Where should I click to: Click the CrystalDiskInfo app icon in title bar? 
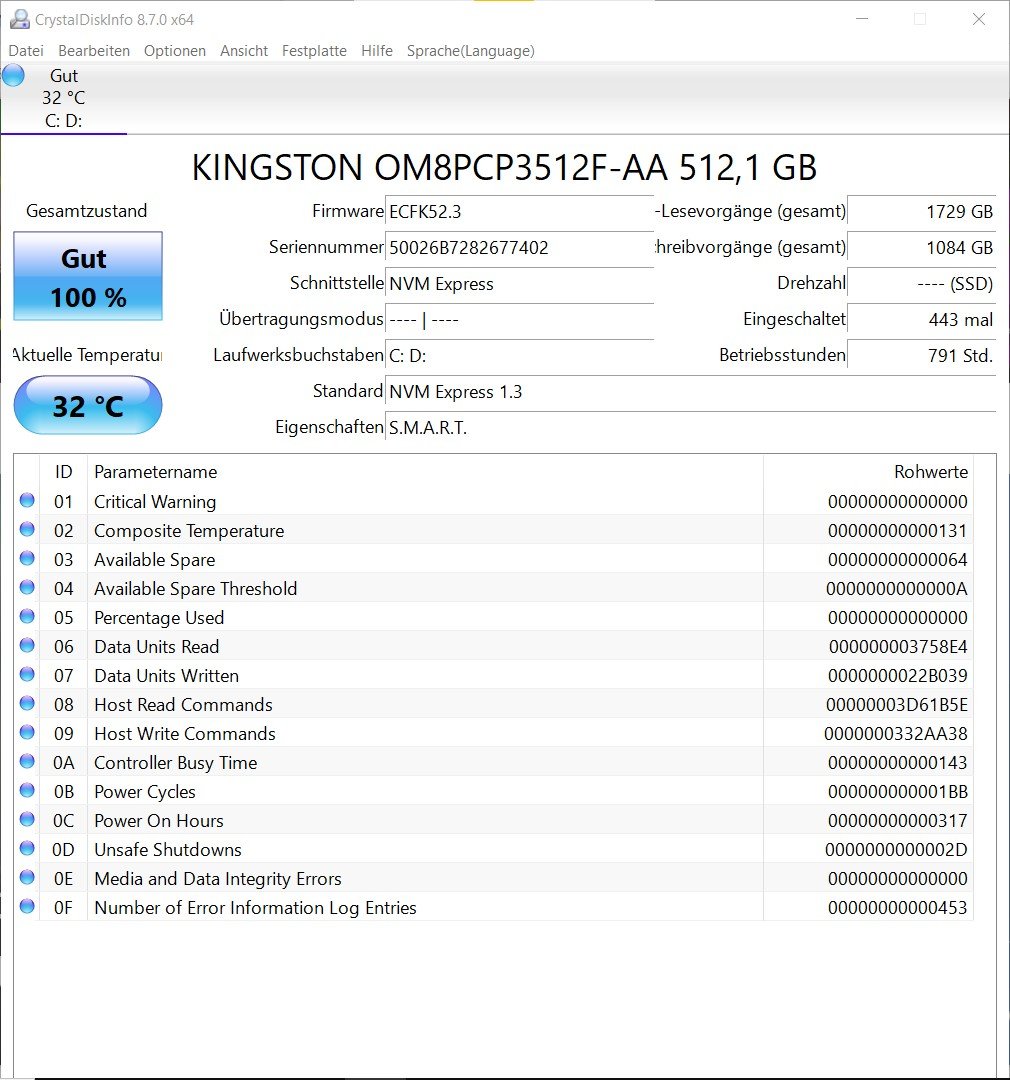tap(19, 19)
